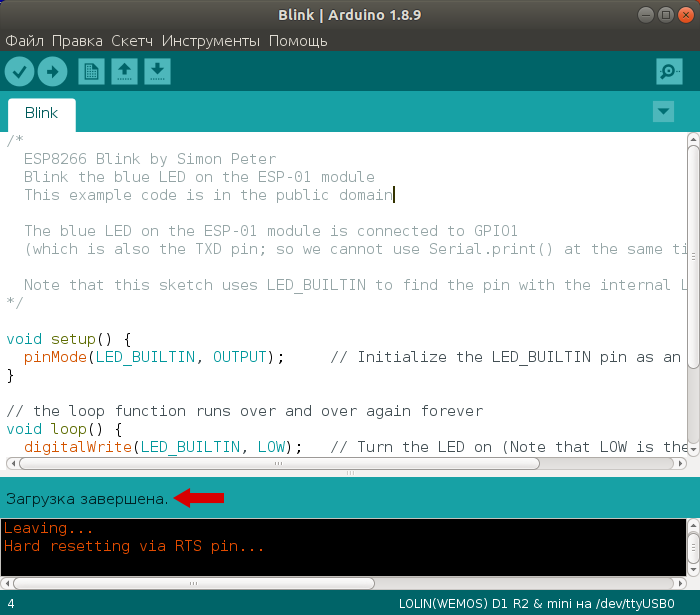Select the Blink sketch tab
The image size is (700, 615).
tap(42, 114)
